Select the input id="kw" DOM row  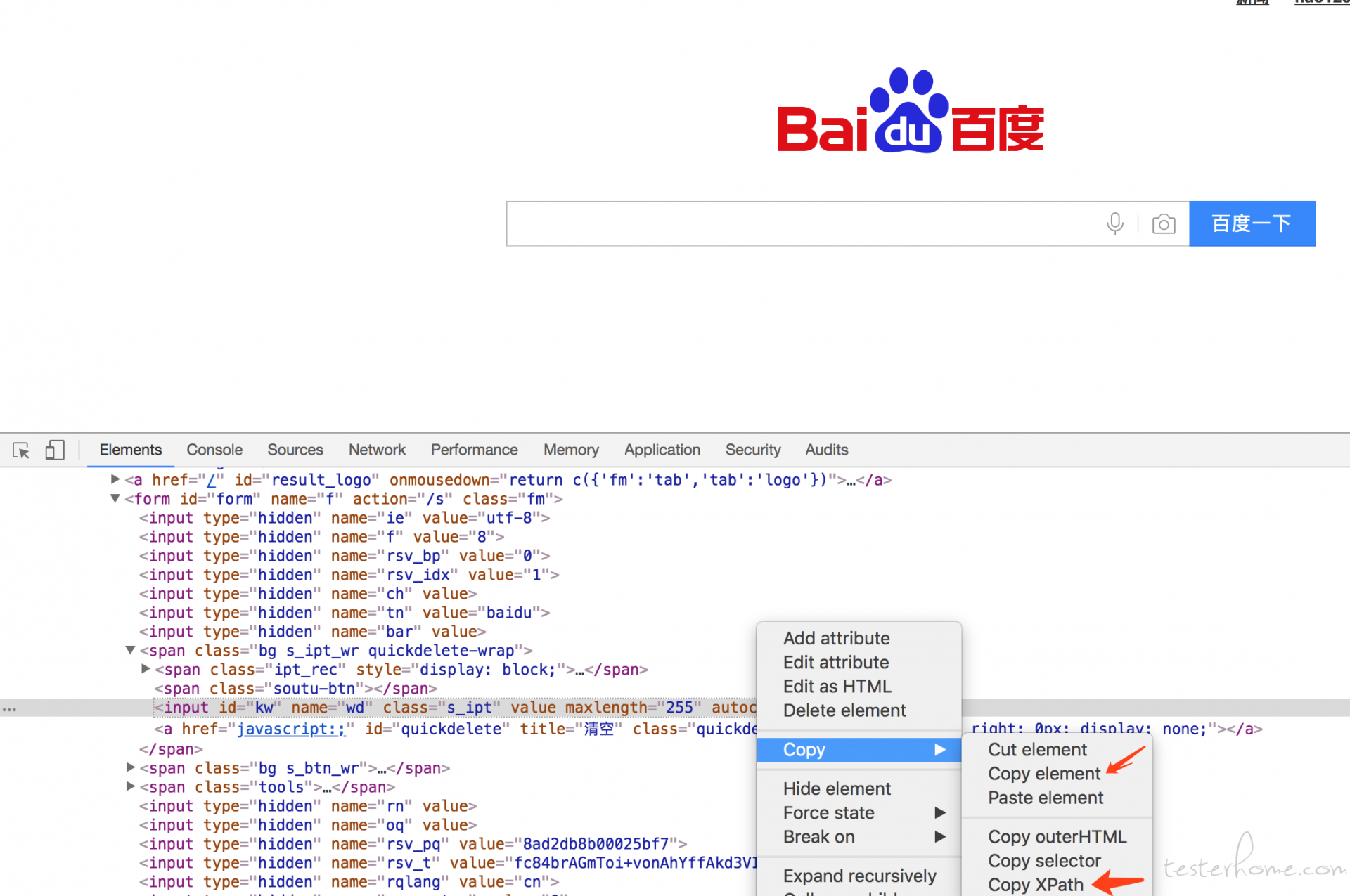click(455, 708)
